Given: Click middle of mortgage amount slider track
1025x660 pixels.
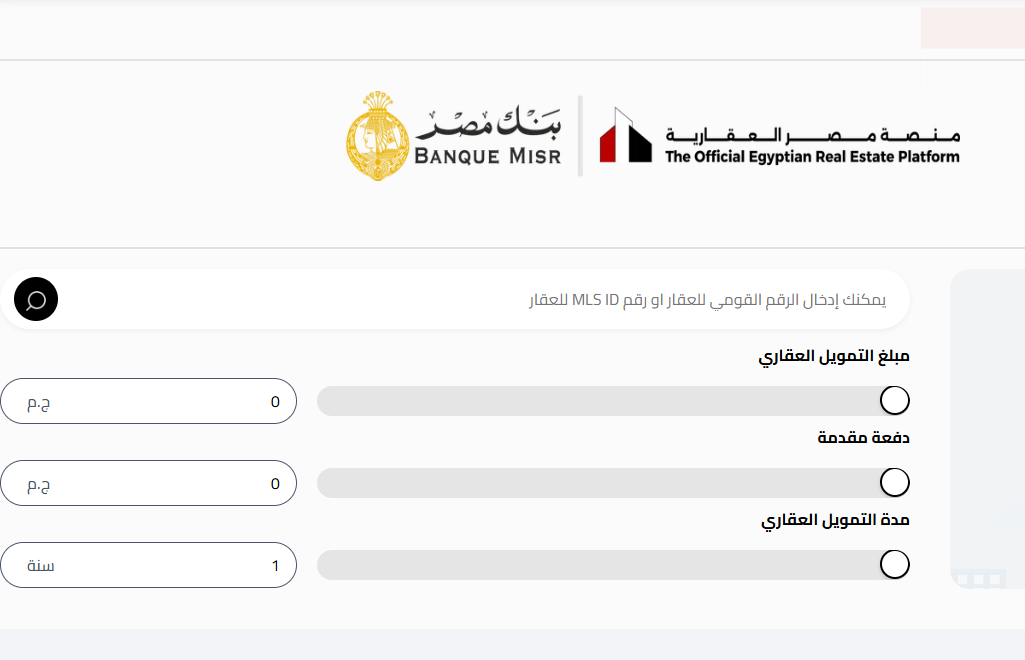Looking at the screenshot, I should [x=612, y=401].
